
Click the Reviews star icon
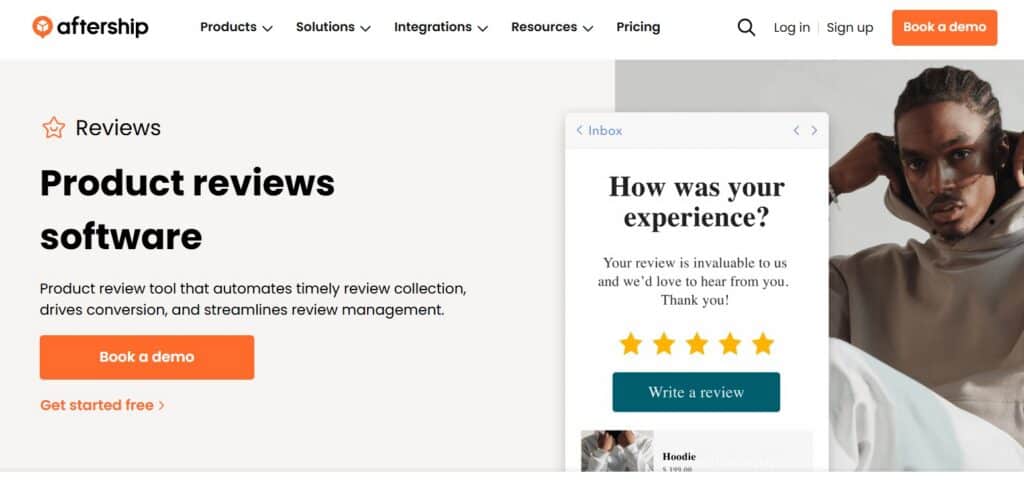pyautogui.click(x=54, y=128)
